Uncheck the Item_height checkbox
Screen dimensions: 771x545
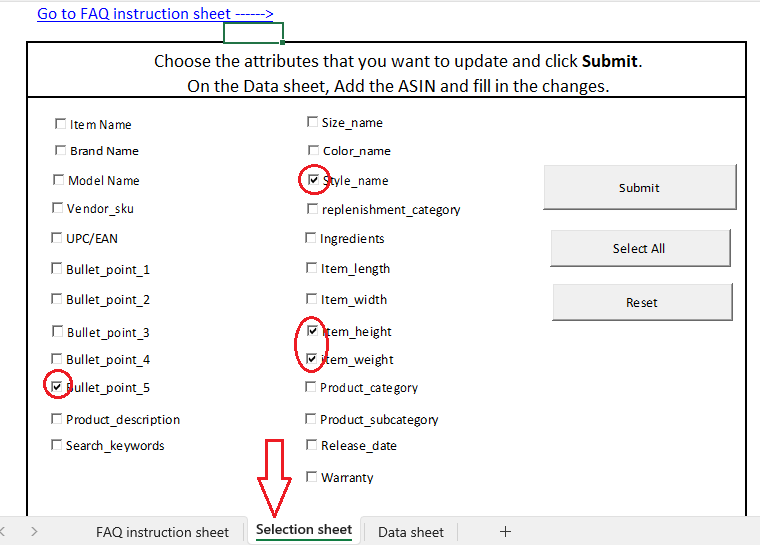pyautogui.click(x=313, y=330)
